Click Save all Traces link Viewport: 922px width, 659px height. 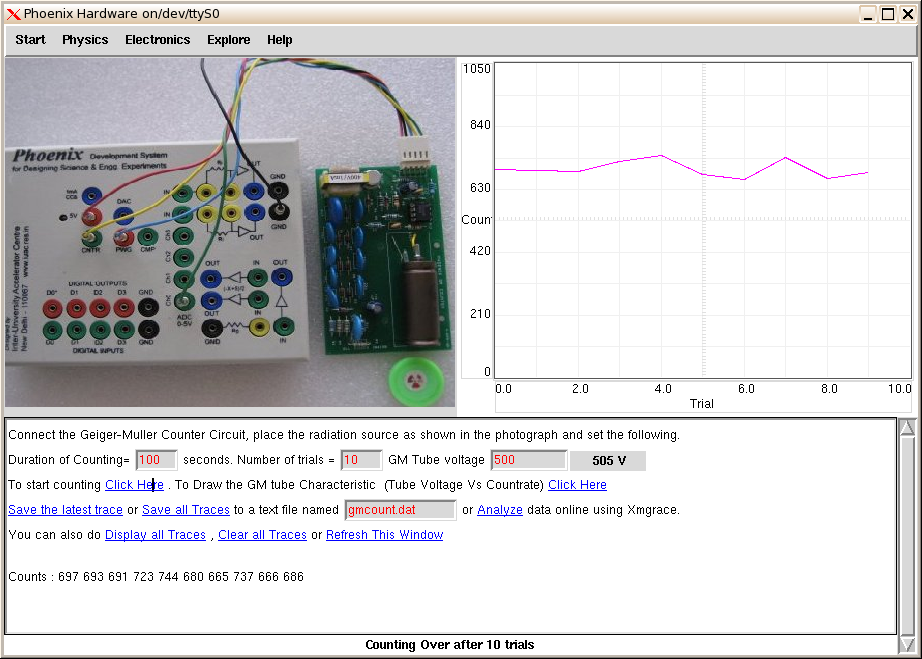(x=186, y=510)
